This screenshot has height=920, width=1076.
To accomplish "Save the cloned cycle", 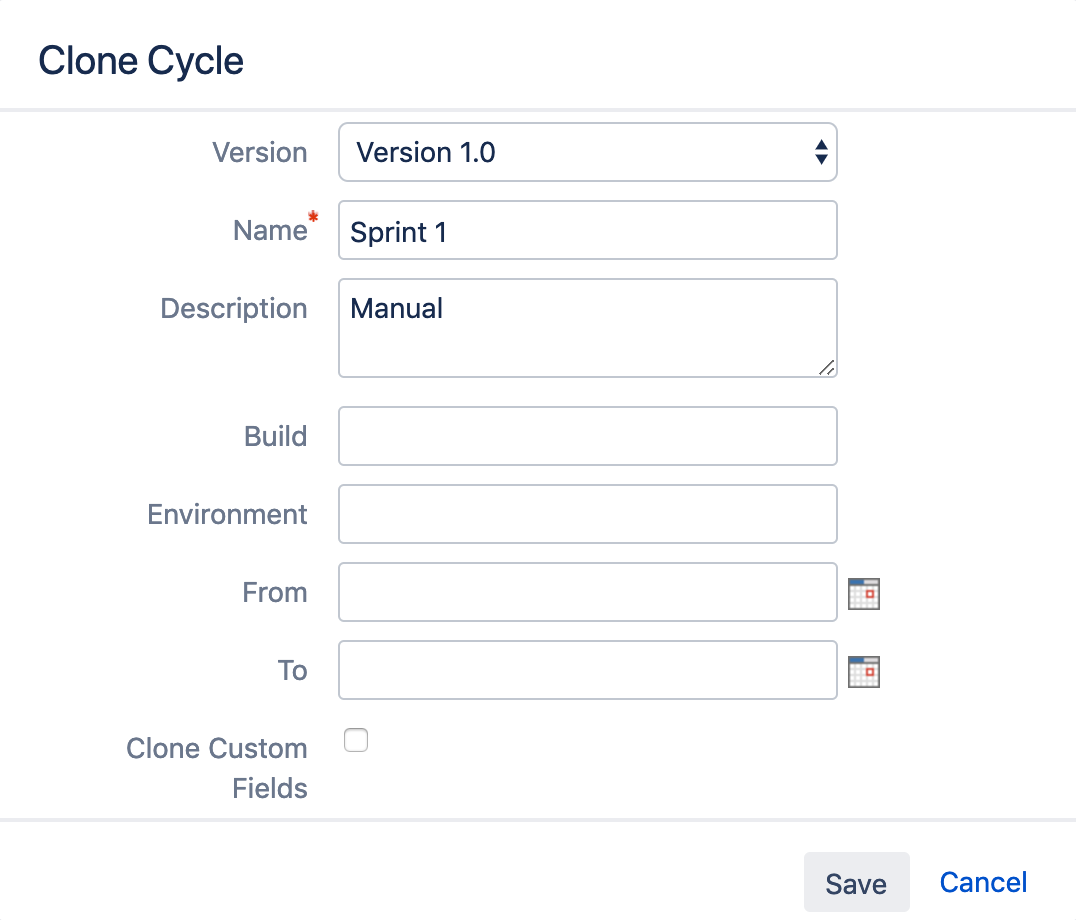I will point(856,882).
